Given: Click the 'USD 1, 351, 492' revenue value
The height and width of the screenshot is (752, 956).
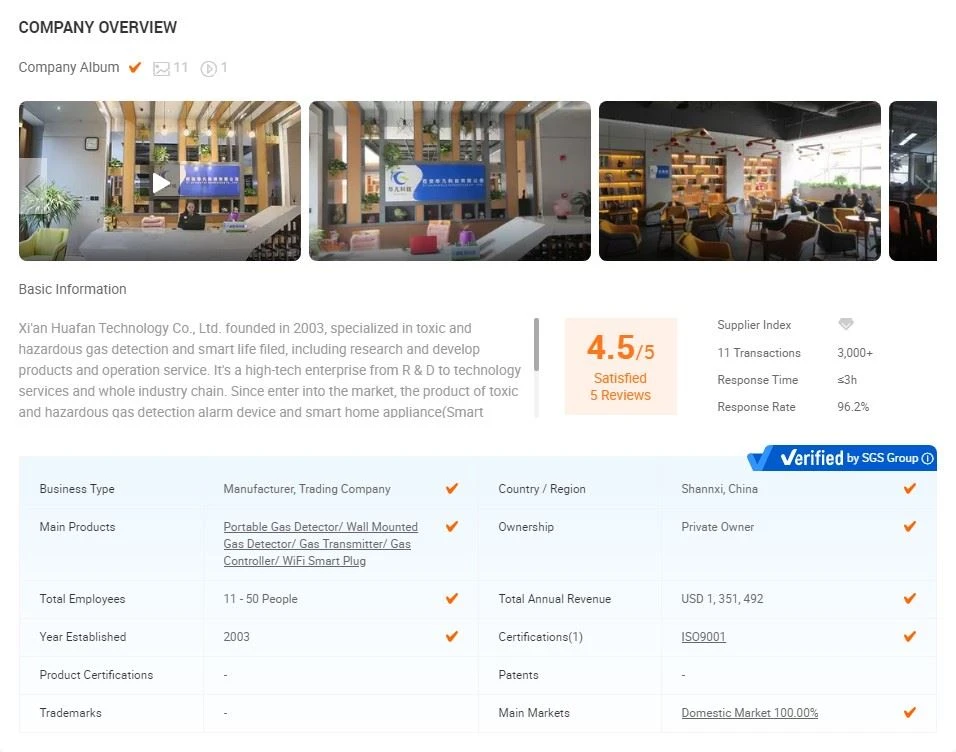Looking at the screenshot, I should click(722, 598).
